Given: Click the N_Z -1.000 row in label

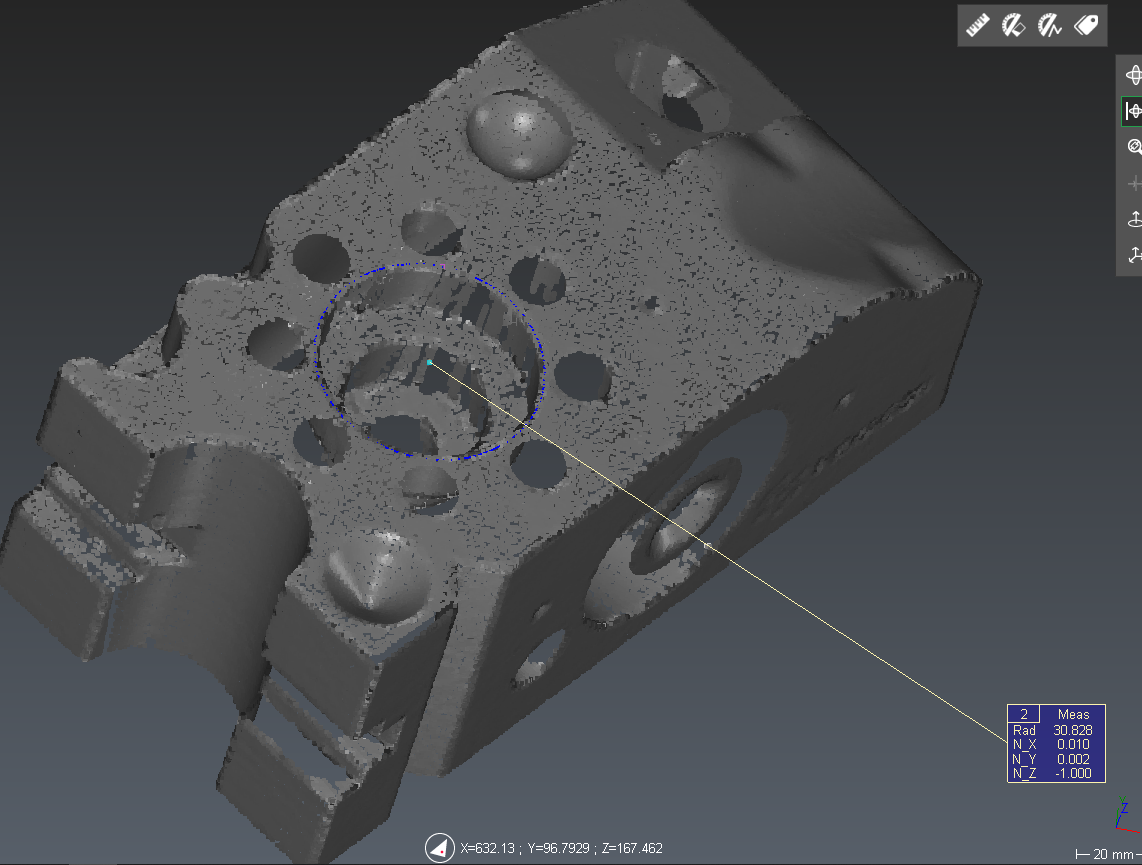Looking at the screenshot, I should point(1056,774).
